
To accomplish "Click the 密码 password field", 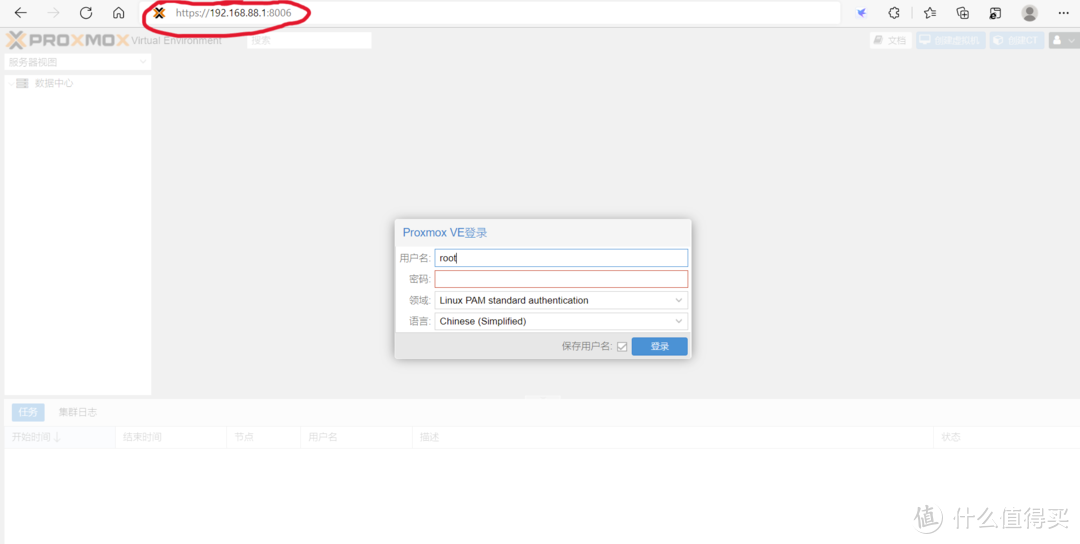I will click(561, 279).
